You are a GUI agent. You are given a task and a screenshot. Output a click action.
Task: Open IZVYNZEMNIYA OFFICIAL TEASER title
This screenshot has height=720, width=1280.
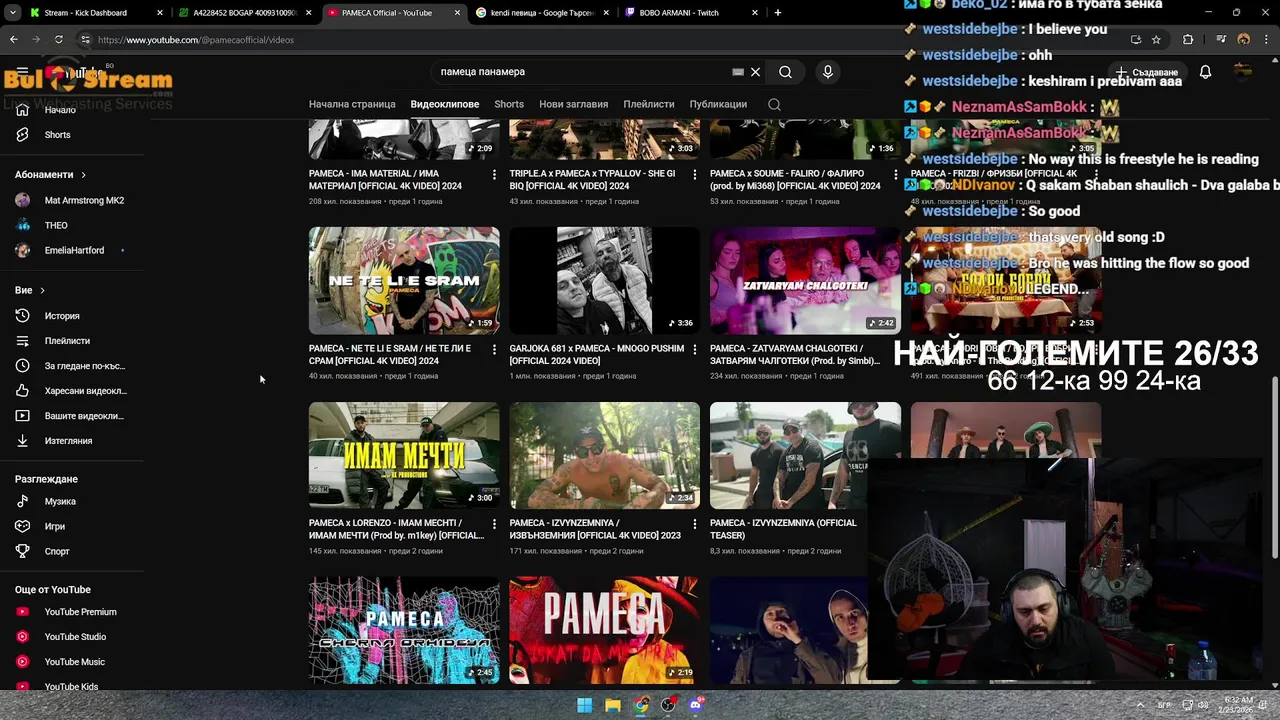click(x=783, y=529)
